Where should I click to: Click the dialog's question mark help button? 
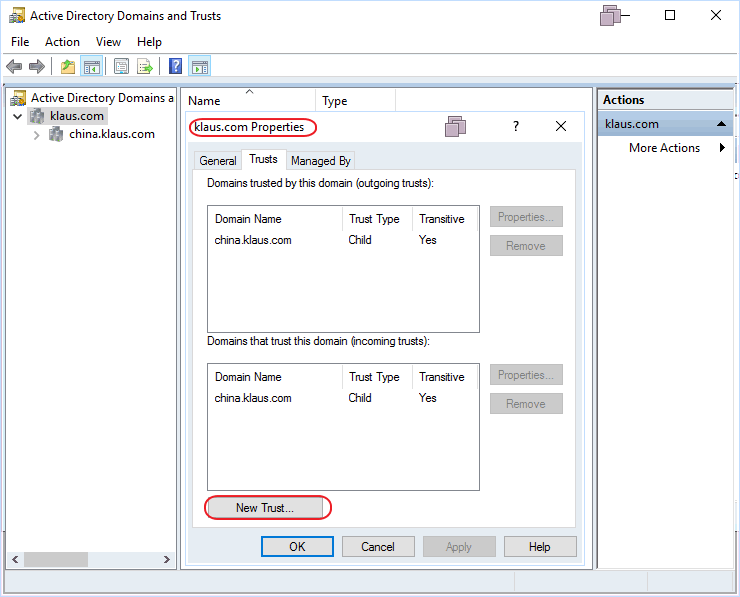click(x=515, y=126)
